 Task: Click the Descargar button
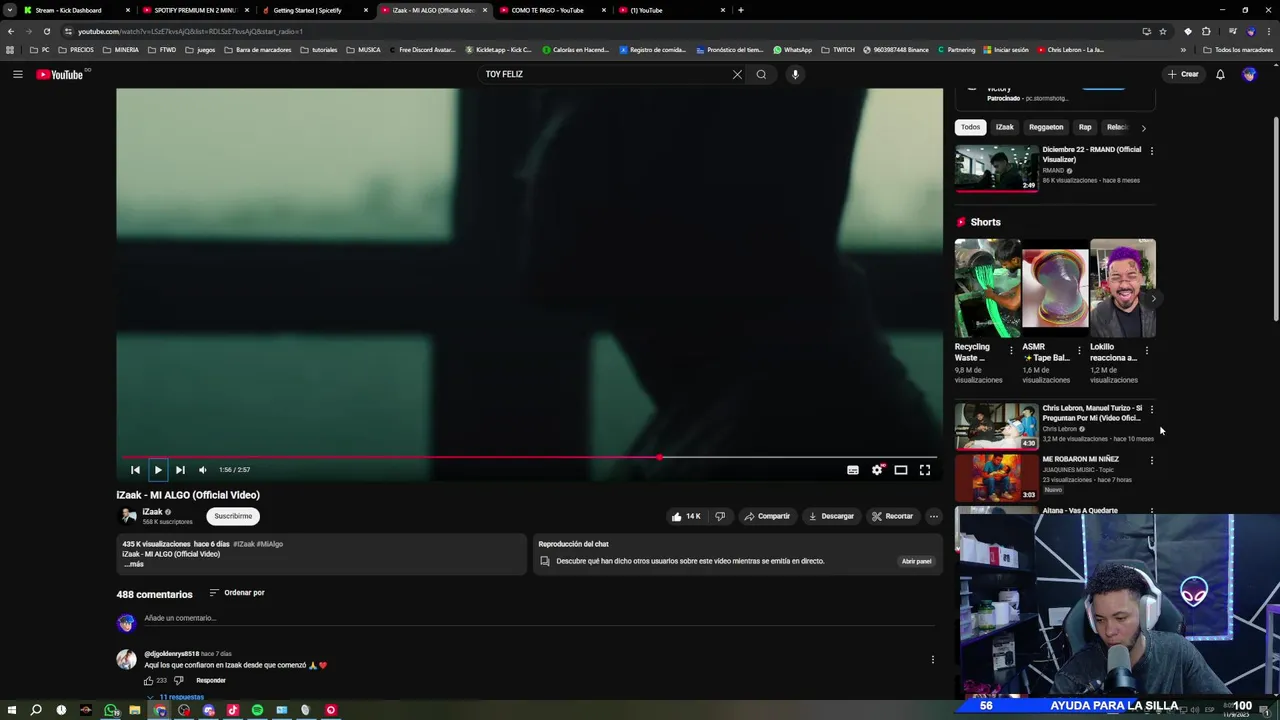(x=831, y=516)
